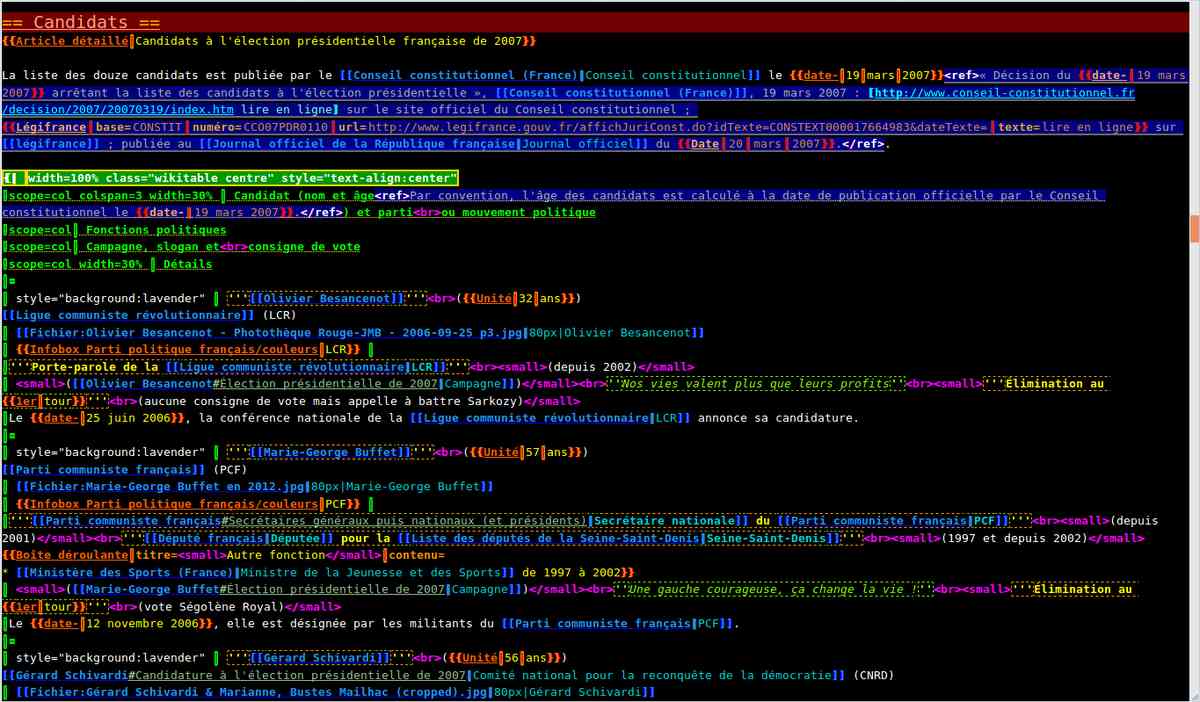The width and height of the screenshot is (1200, 702).
Task: Click the 'Boite déroulante' template name
Action: [73, 555]
